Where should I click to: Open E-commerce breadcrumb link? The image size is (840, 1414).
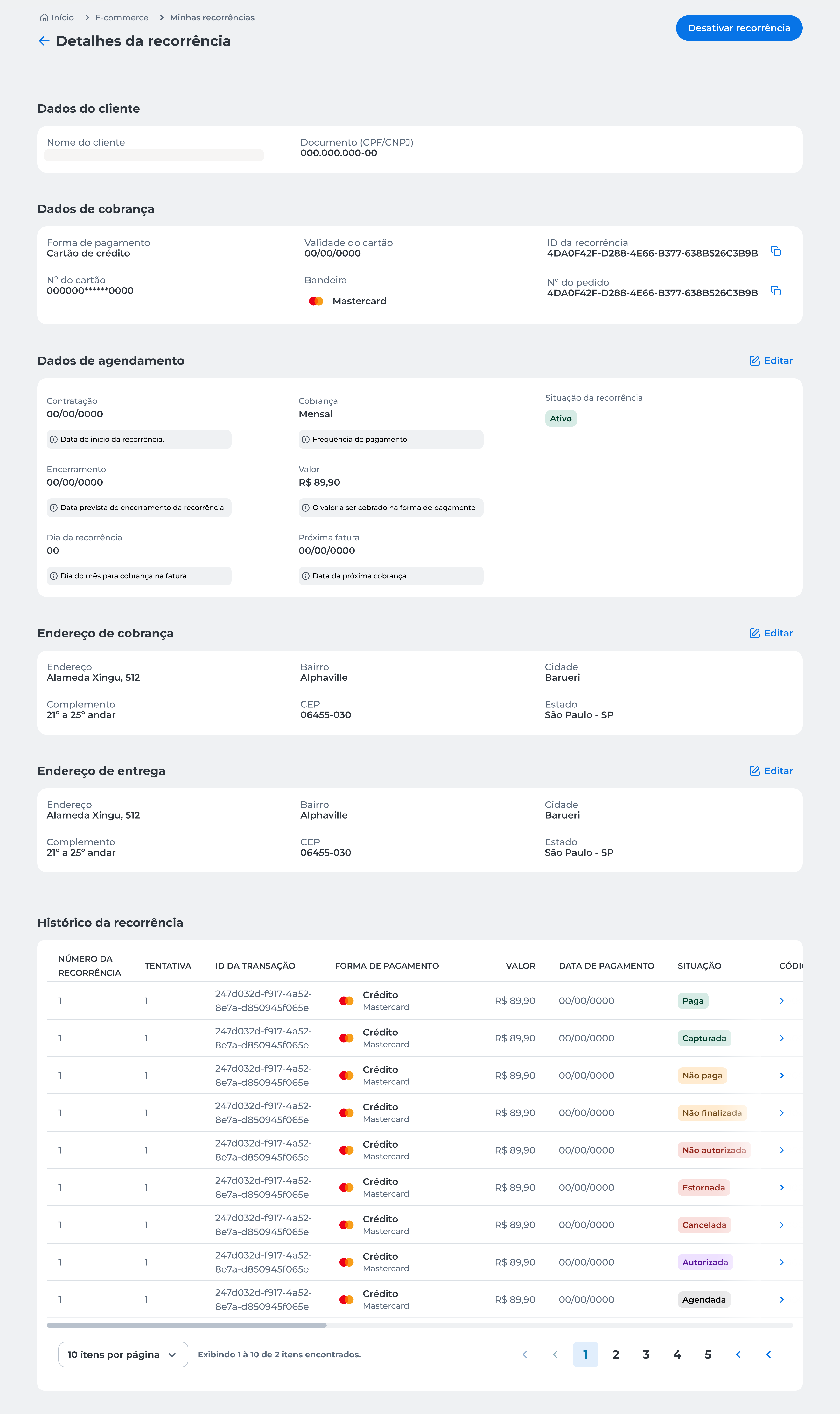pyautogui.click(x=122, y=18)
